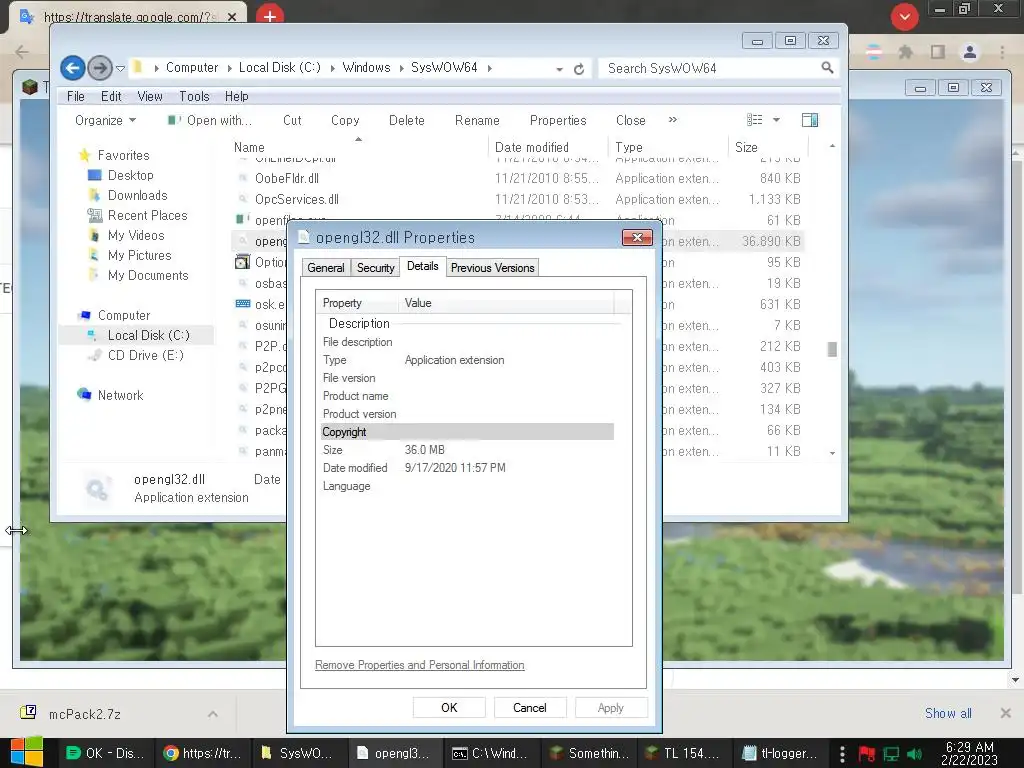Open network tray icon

pyautogui.click(x=891, y=754)
